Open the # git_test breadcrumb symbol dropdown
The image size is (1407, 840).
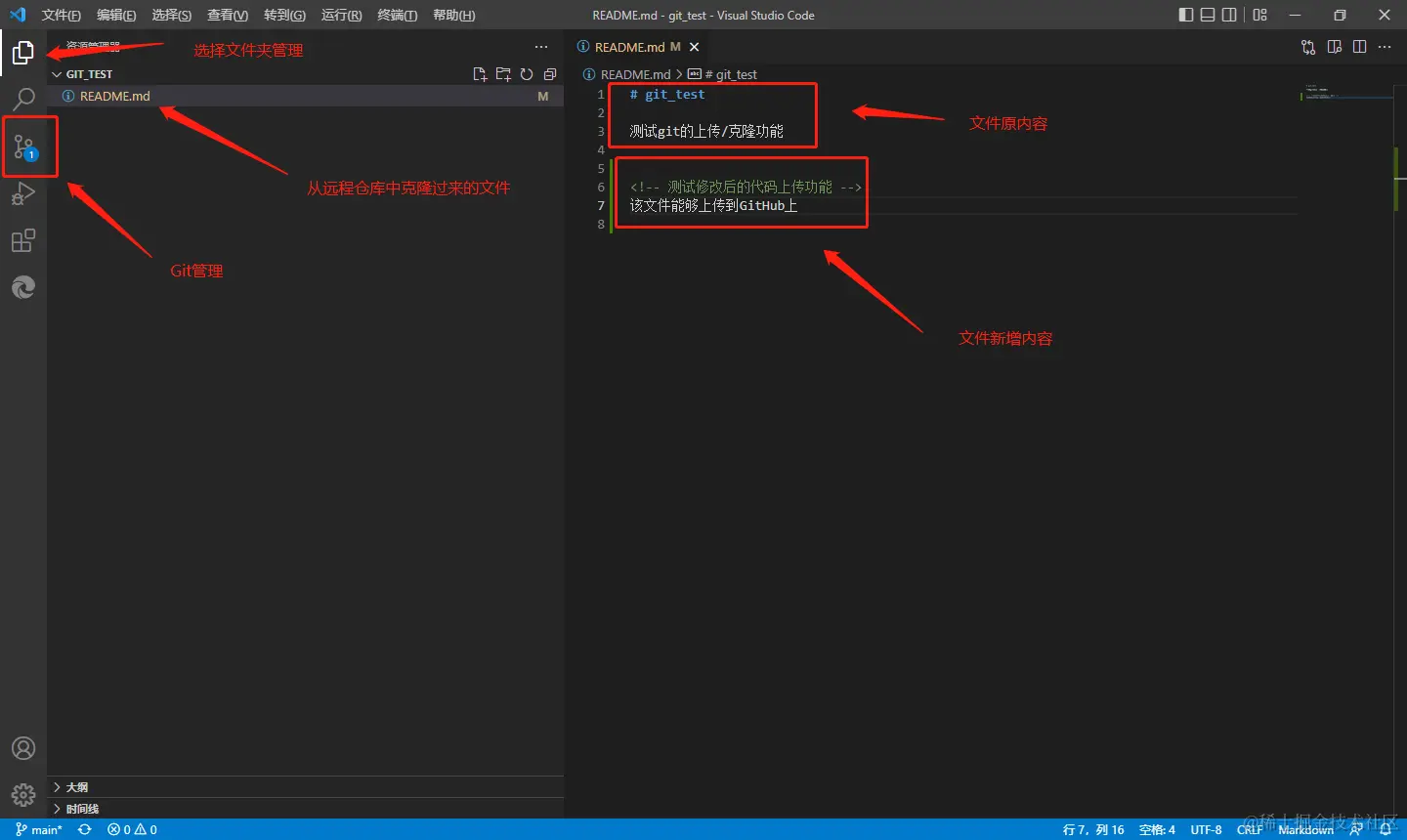click(x=723, y=74)
